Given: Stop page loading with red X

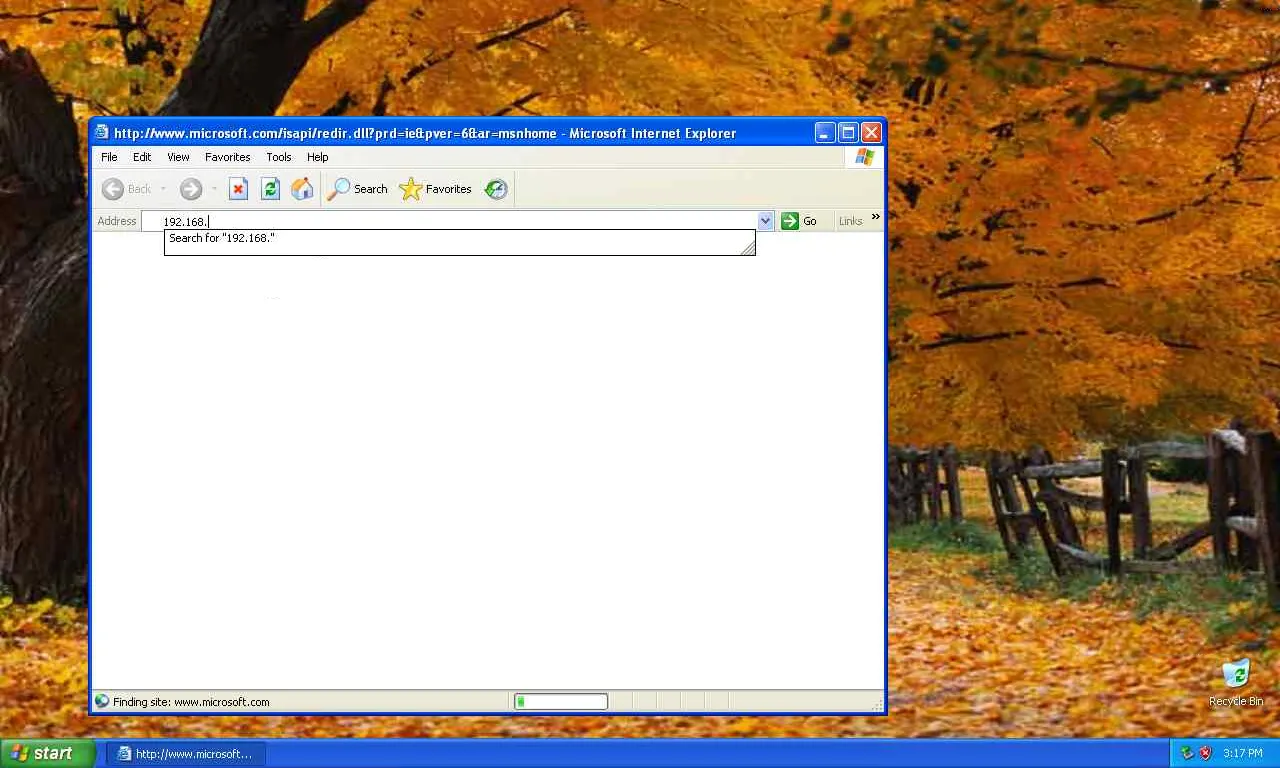Looking at the screenshot, I should [238, 189].
